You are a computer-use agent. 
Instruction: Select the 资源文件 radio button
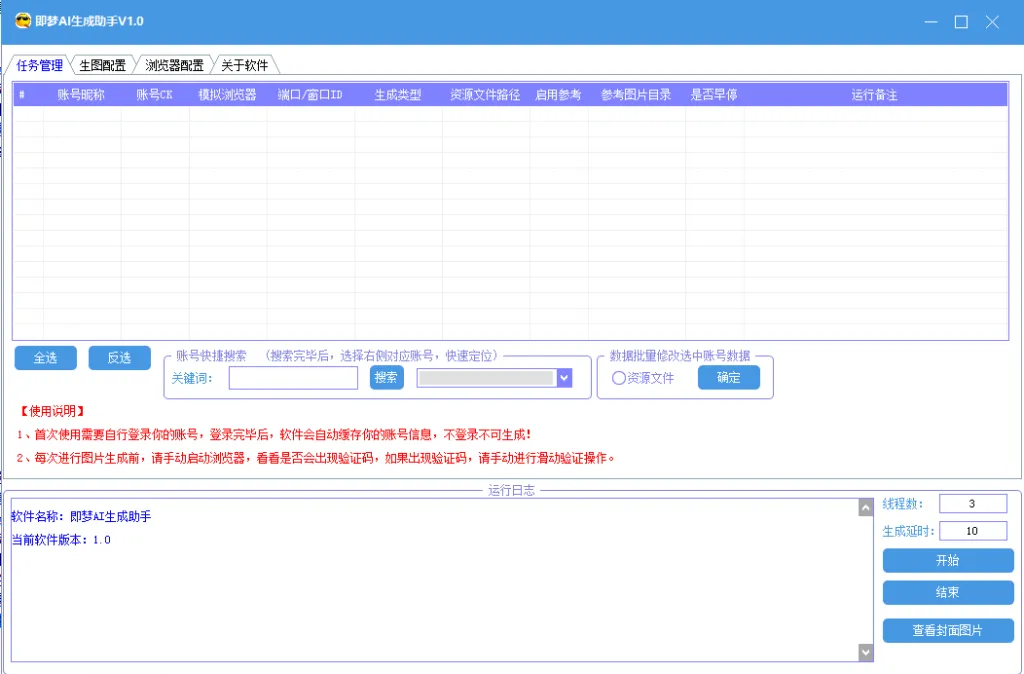(618, 378)
